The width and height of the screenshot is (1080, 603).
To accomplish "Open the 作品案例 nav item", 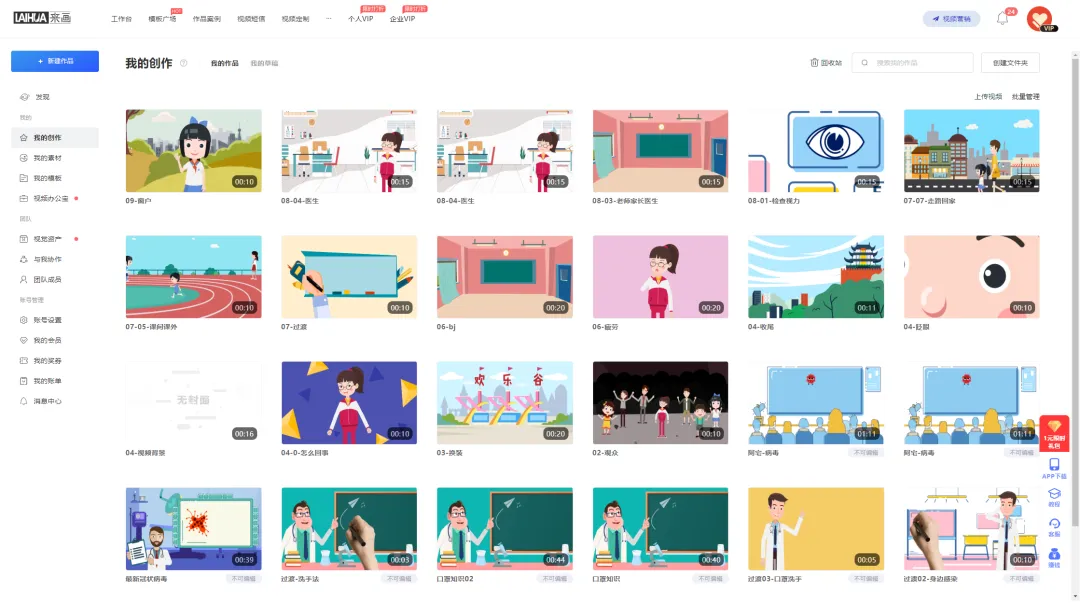I will (x=207, y=19).
